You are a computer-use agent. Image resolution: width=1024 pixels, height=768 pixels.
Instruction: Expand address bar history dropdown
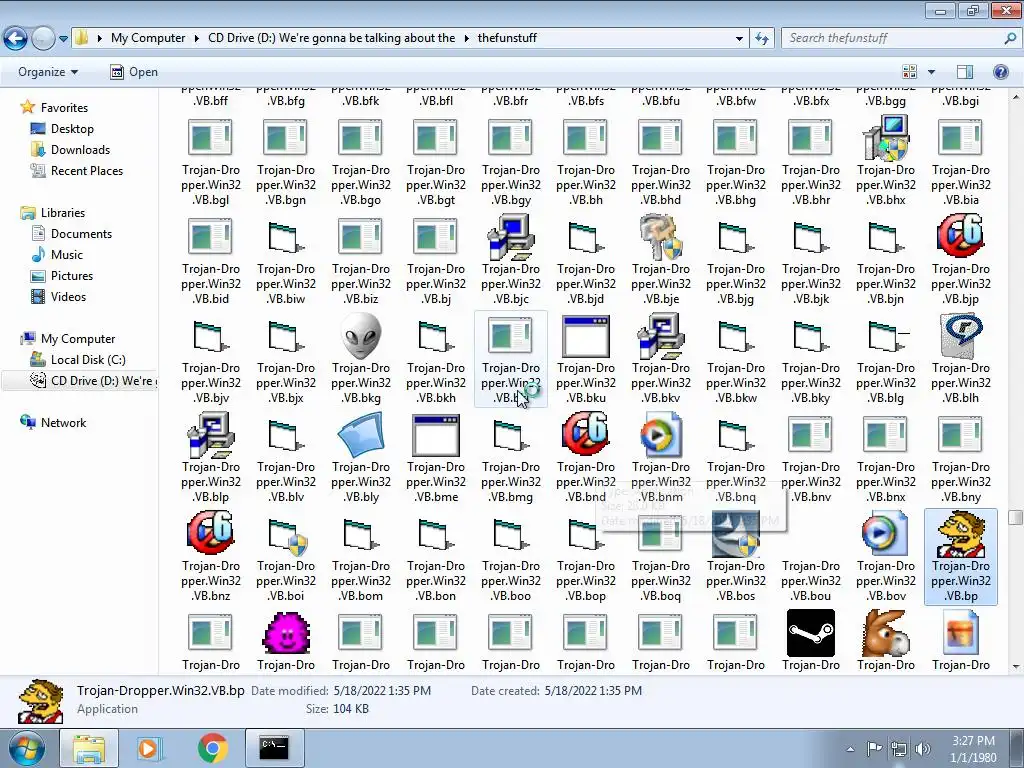739,39
